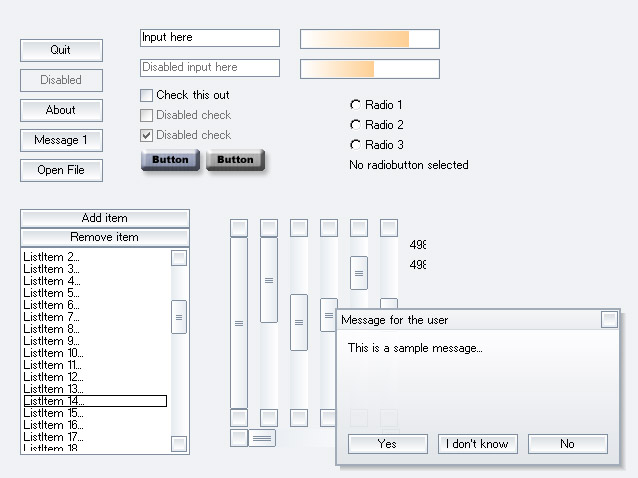
Task: Open the About dialog button
Action: tap(61, 110)
